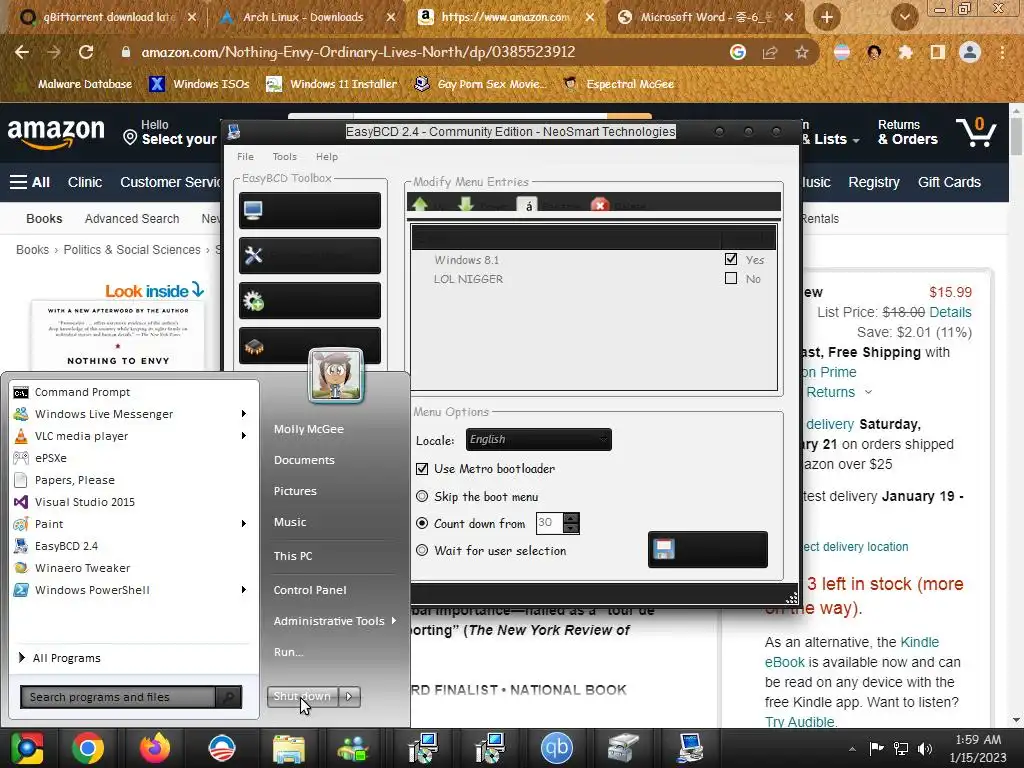Open the monitor icon button in EasyBCD Toolbox
Image resolution: width=1024 pixels, height=768 pixels.
pos(310,210)
